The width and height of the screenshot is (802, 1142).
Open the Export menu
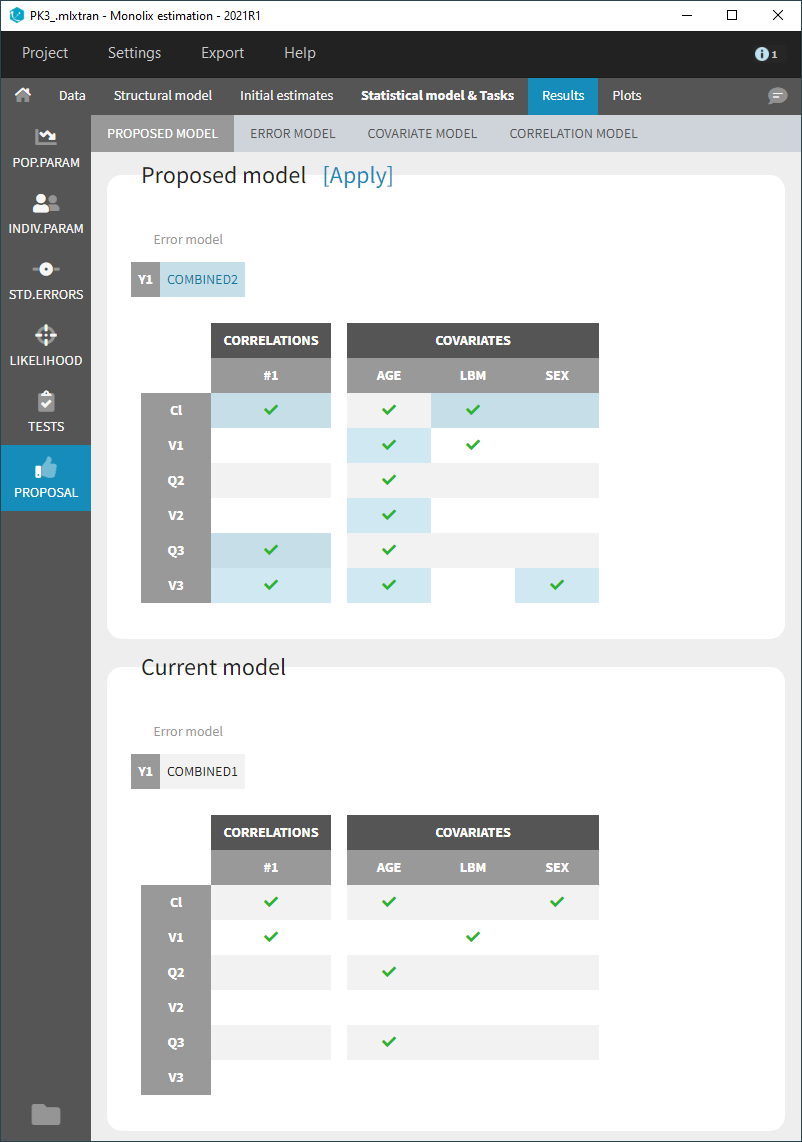pyautogui.click(x=222, y=53)
